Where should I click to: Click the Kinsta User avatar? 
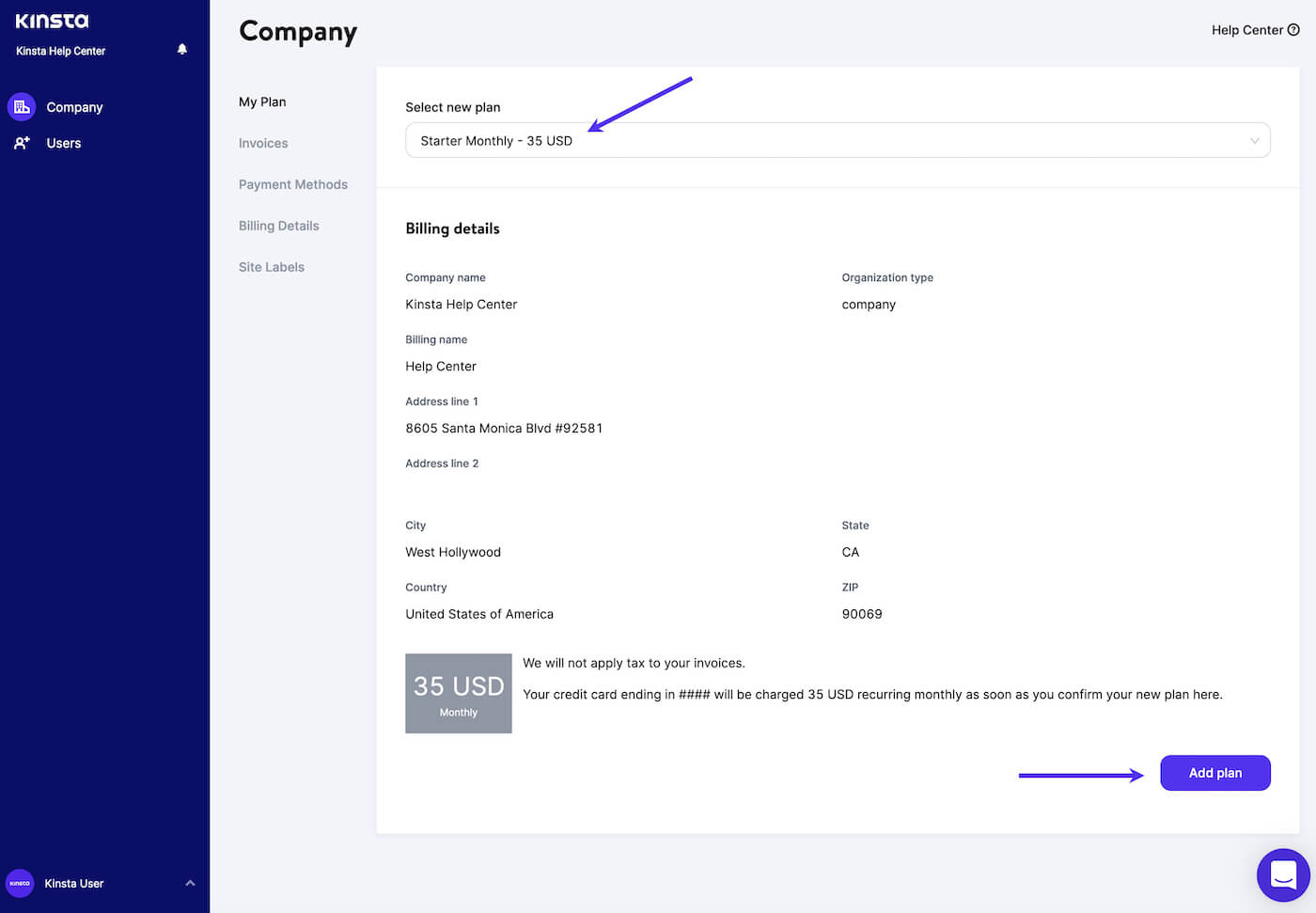pos(20,883)
